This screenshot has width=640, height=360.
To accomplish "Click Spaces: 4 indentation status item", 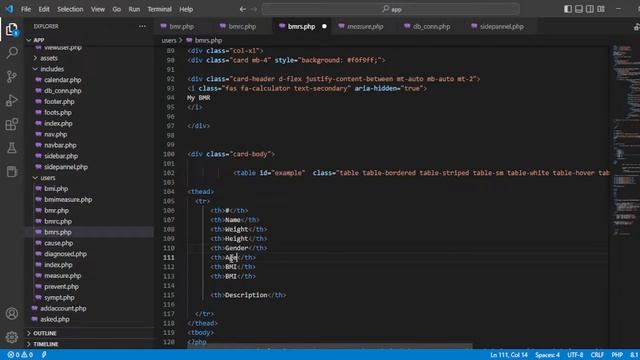I will (x=547, y=355).
